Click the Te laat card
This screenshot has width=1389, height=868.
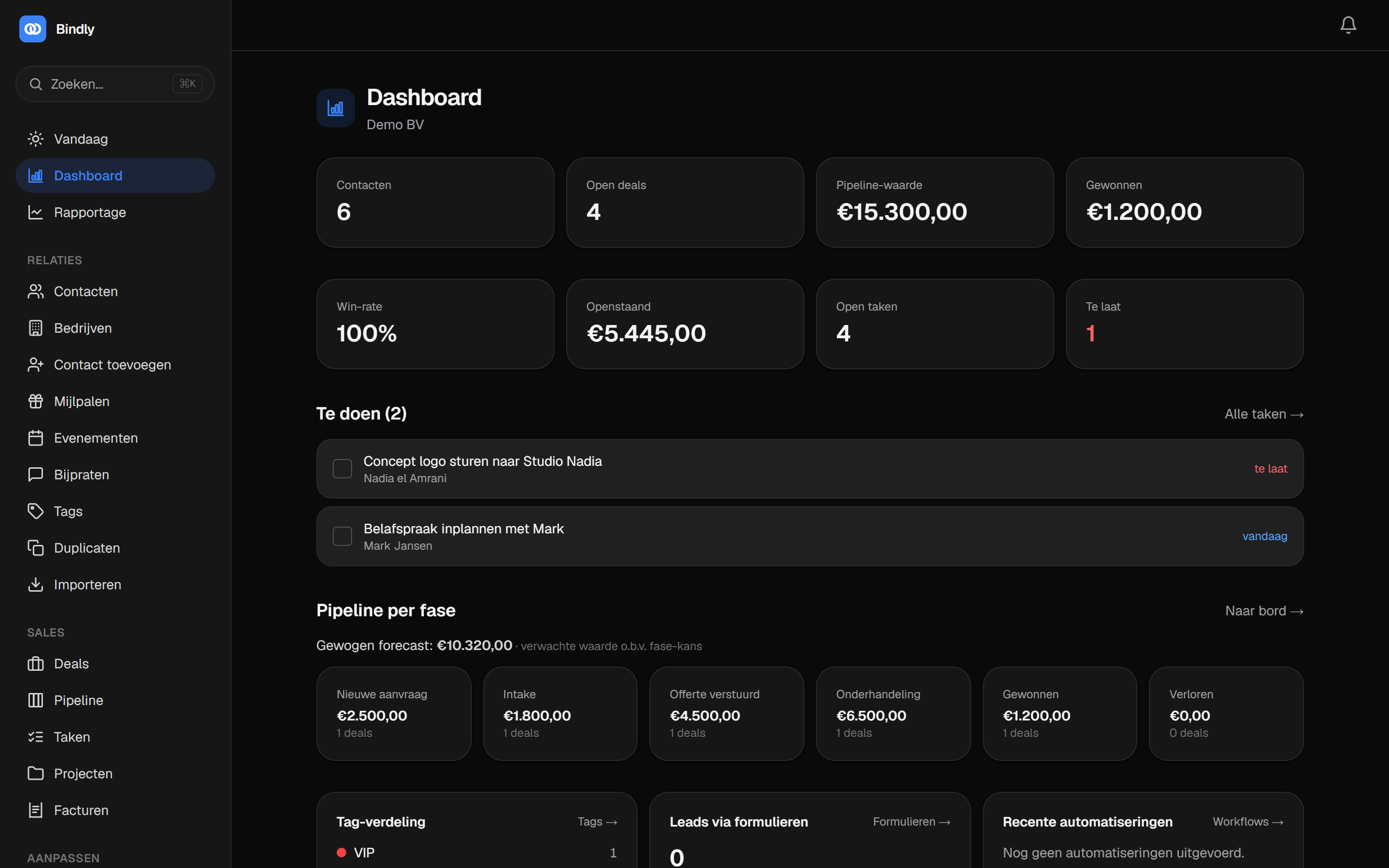click(x=1184, y=325)
